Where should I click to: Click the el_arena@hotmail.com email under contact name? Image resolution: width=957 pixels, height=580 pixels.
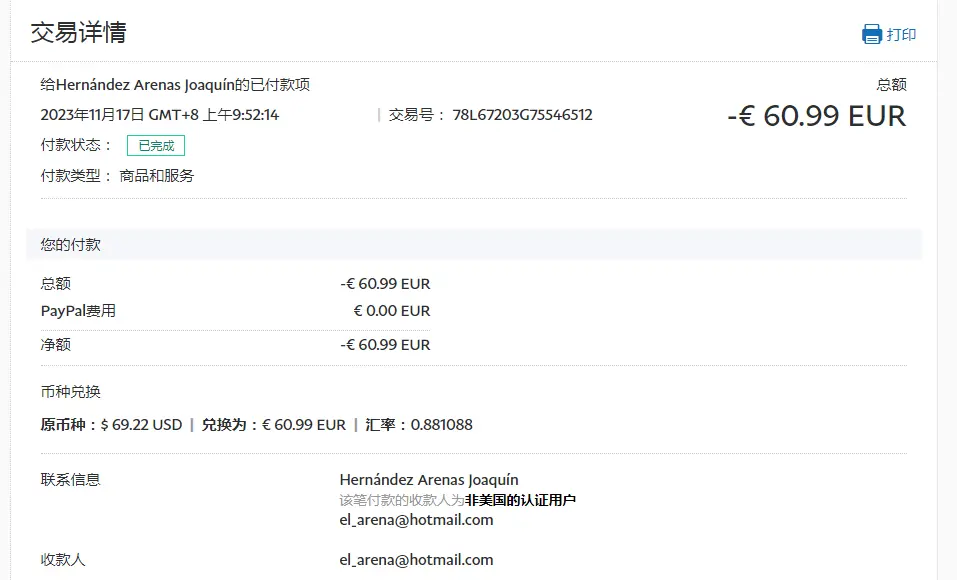click(x=416, y=520)
